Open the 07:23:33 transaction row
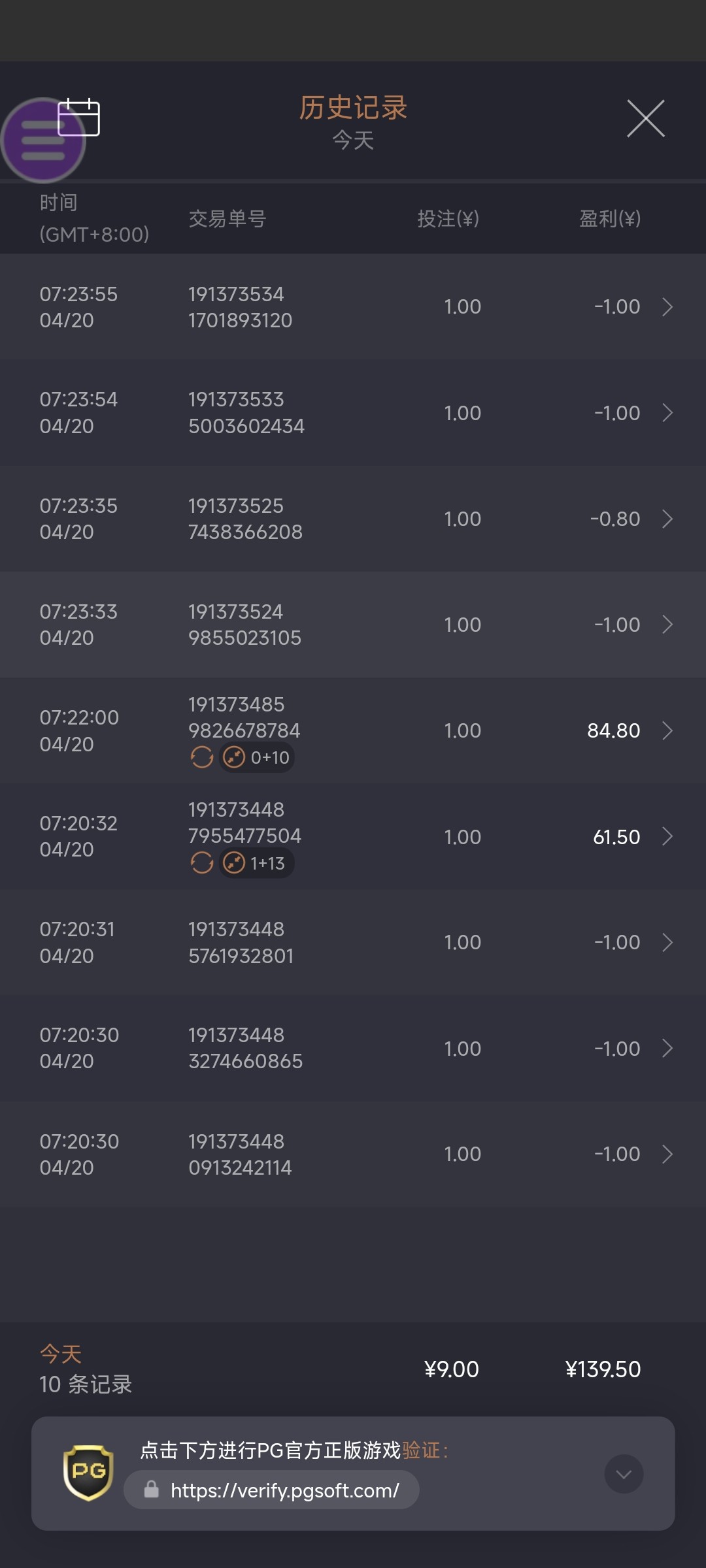The image size is (706, 1568). click(x=353, y=625)
